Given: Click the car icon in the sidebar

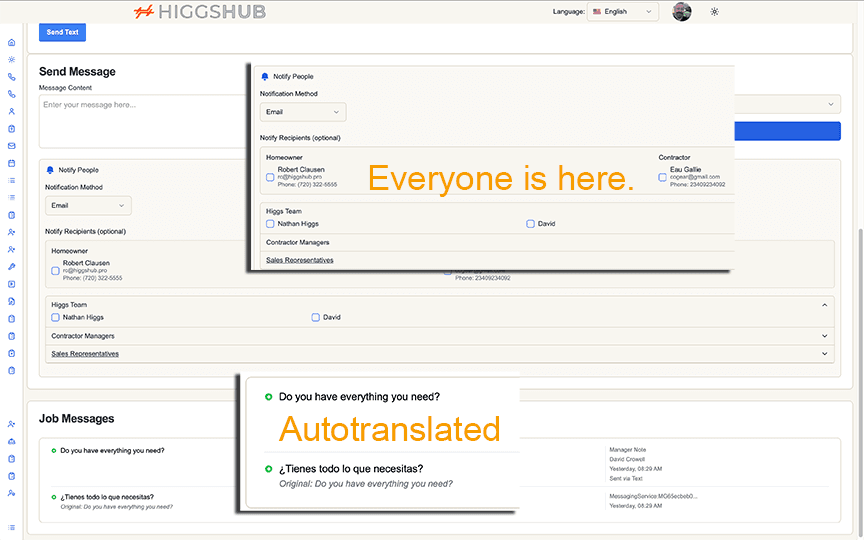Looking at the screenshot, I should tap(11, 442).
